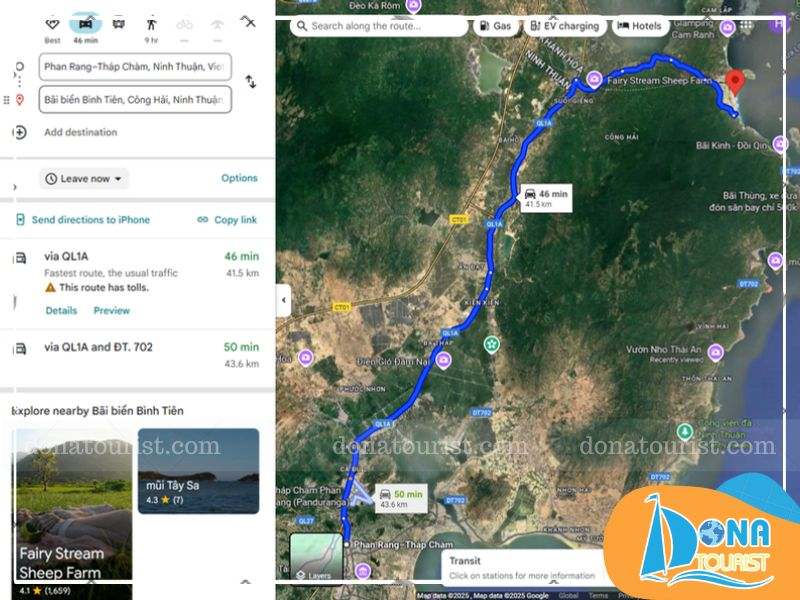Open the Layers map view switcher
Image resolution: width=800 pixels, height=600 pixels.
click(x=316, y=557)
